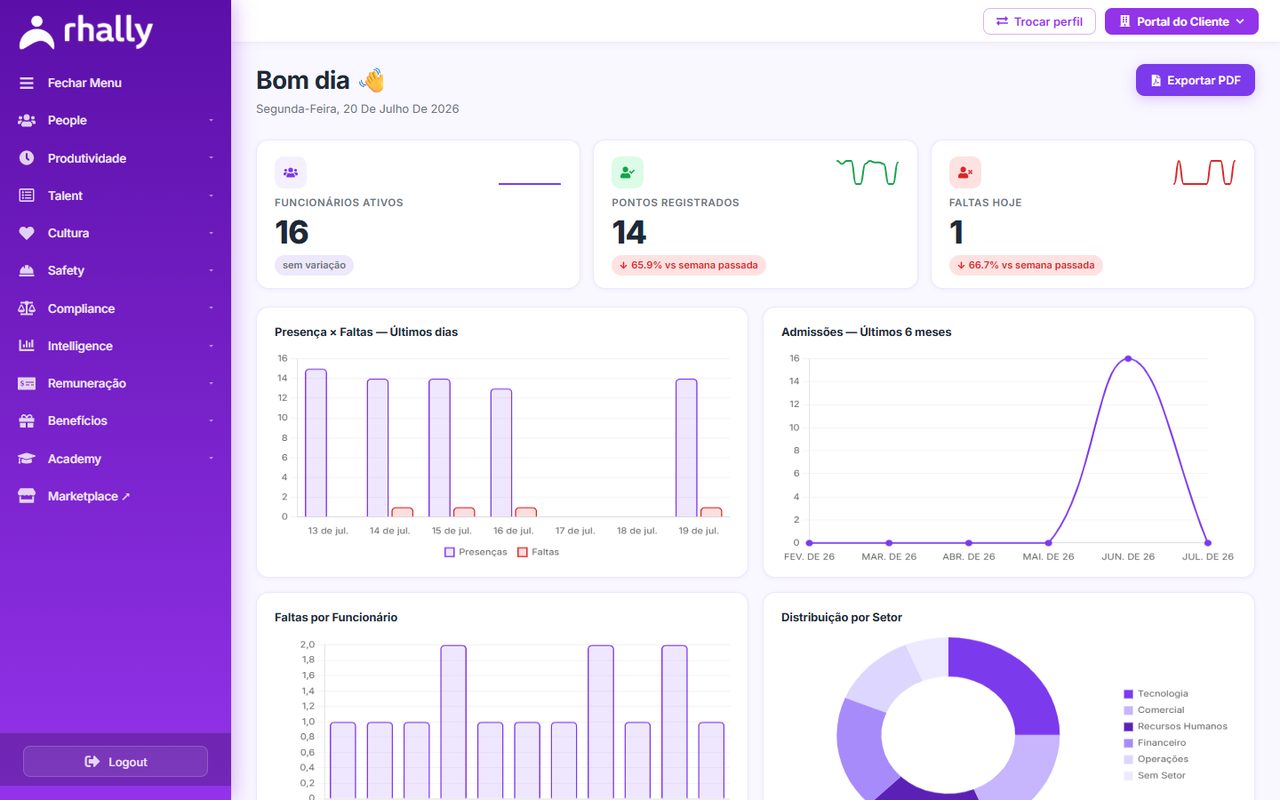Click the 19 de jul. presence bar

tap(686, 448)
